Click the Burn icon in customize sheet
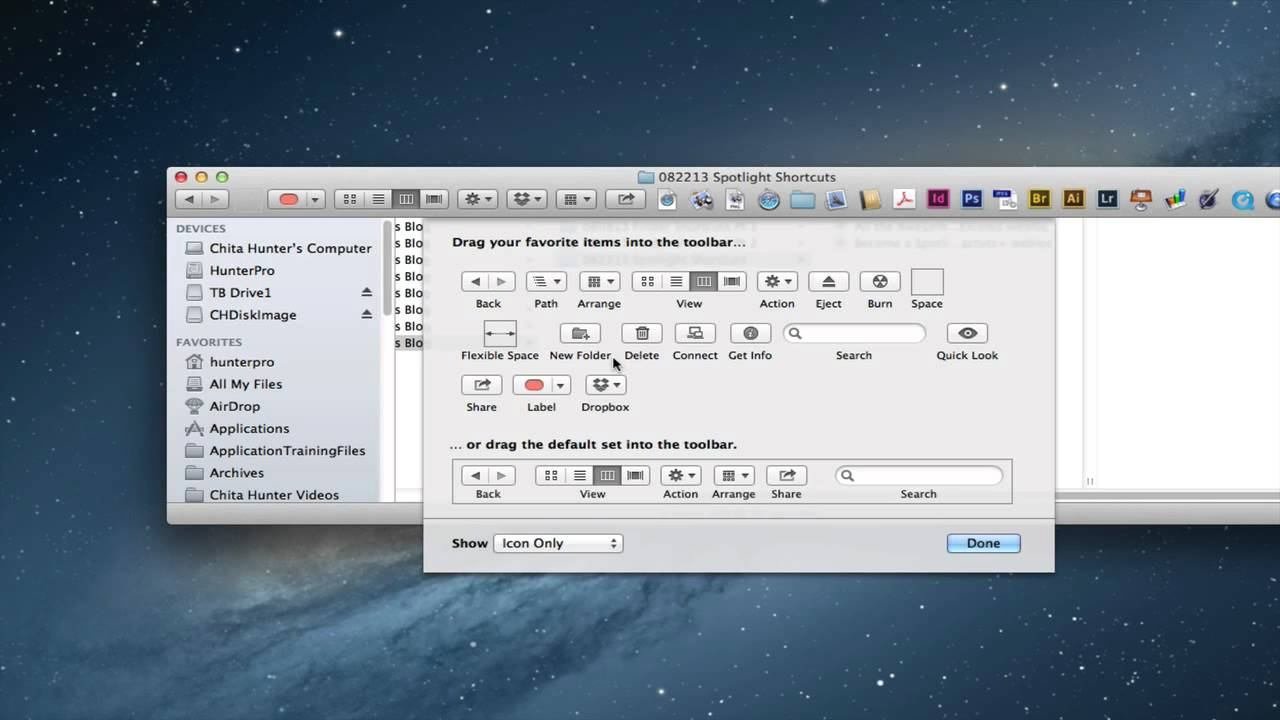This screenshot has width=1280, height=720. (x=879, y=282)
